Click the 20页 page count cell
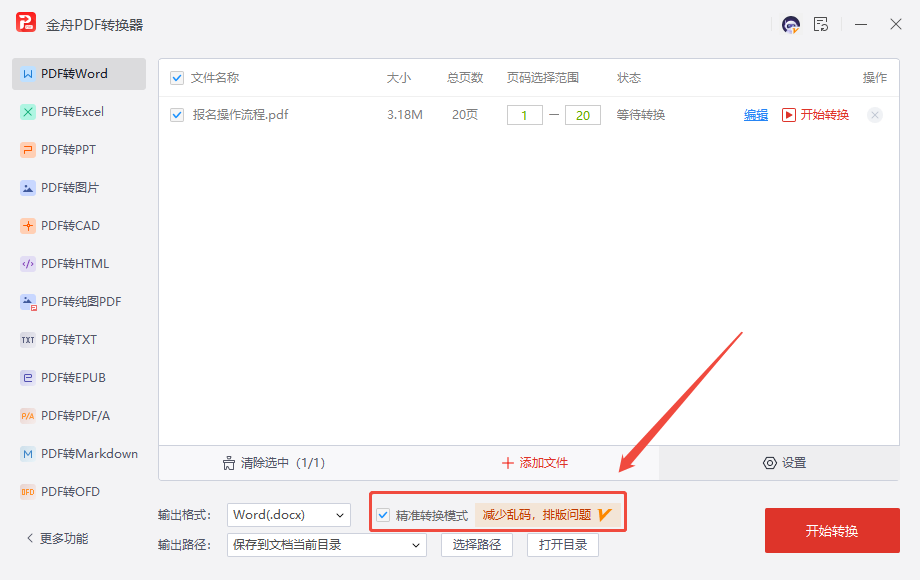The image size is (920, 580). pos(465,115)
